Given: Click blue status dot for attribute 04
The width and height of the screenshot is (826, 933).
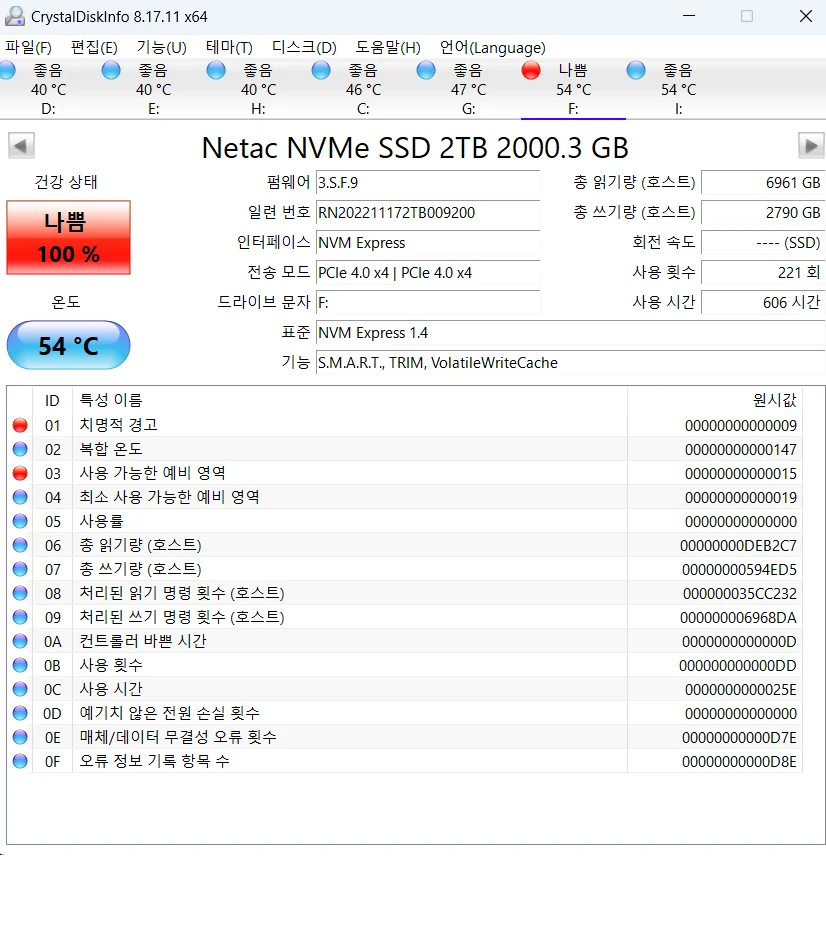Looking at the screenshot, I should [x=20, y=497].
